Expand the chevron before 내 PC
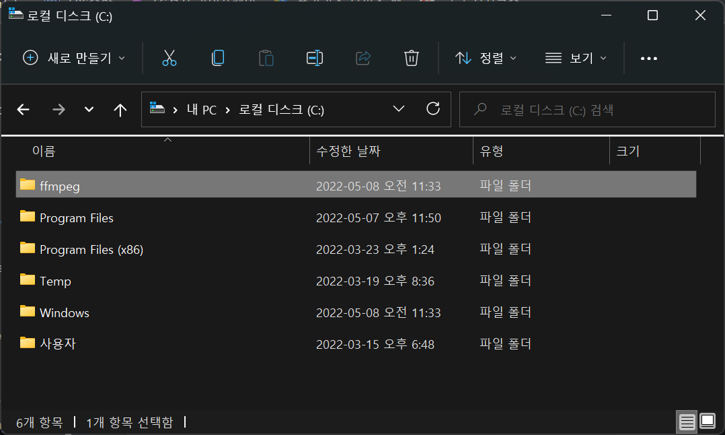 [175, 110]
